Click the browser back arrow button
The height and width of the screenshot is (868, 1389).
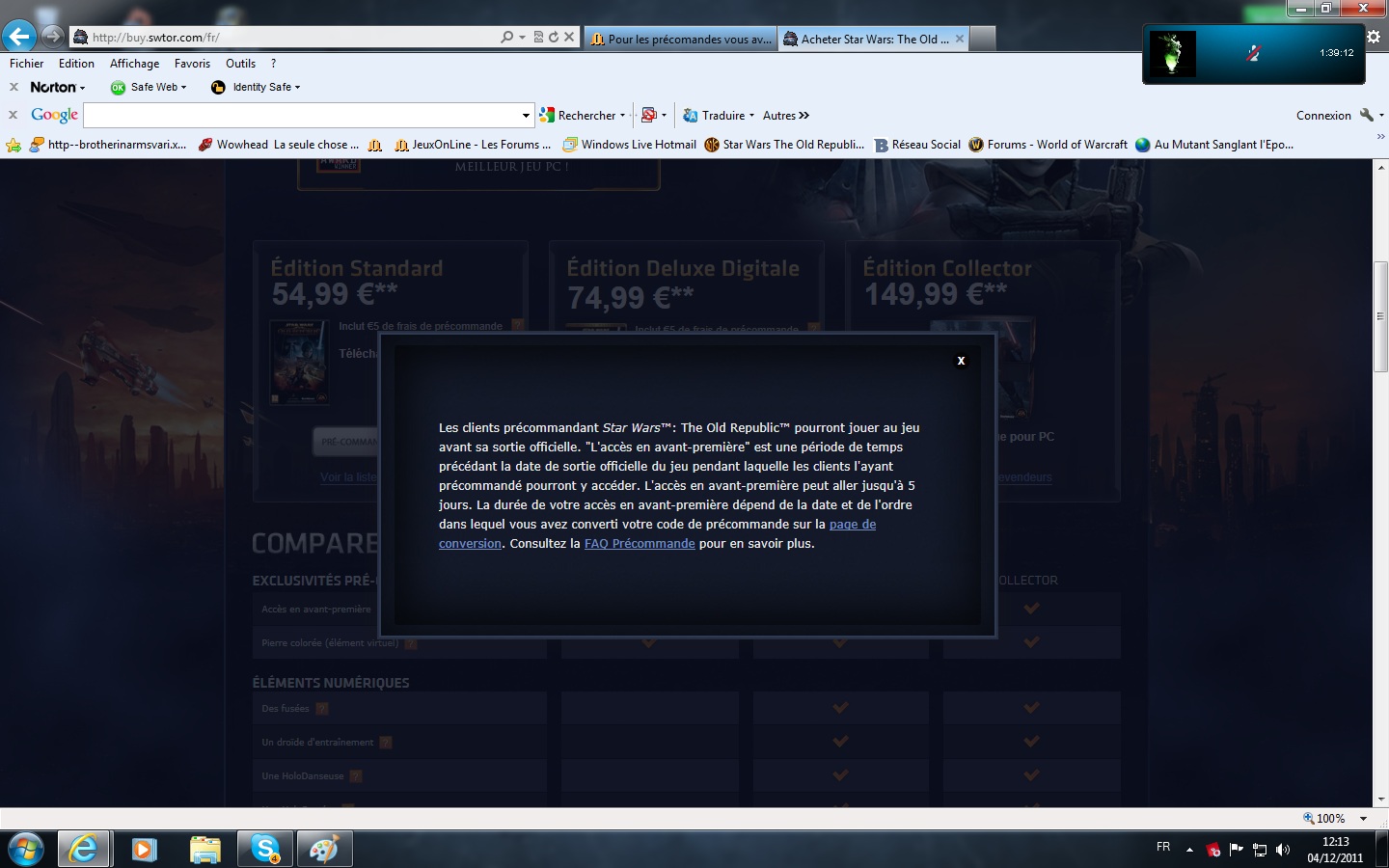[19, 37]
